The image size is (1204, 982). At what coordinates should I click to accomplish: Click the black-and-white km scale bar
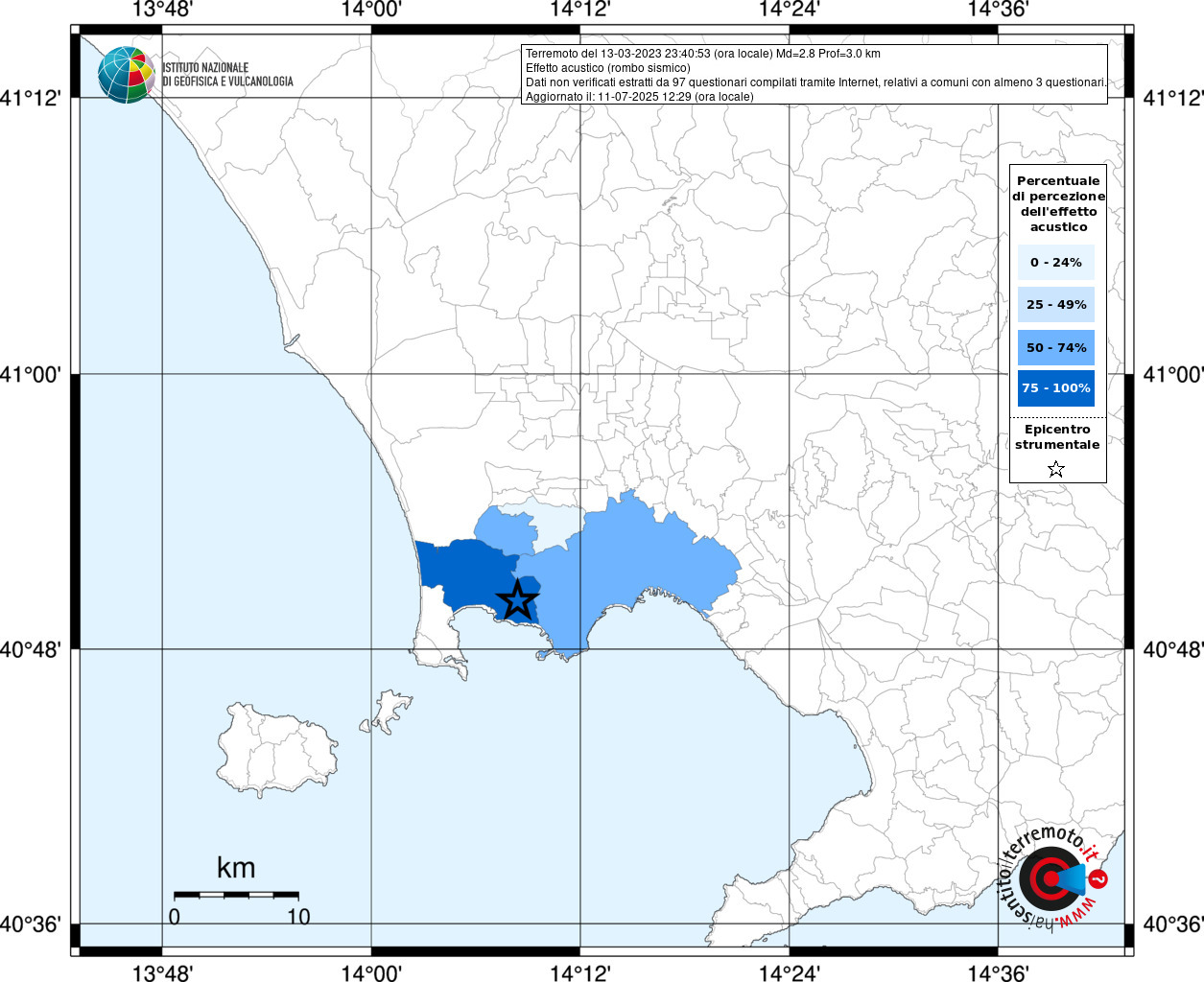coord(236,895)
